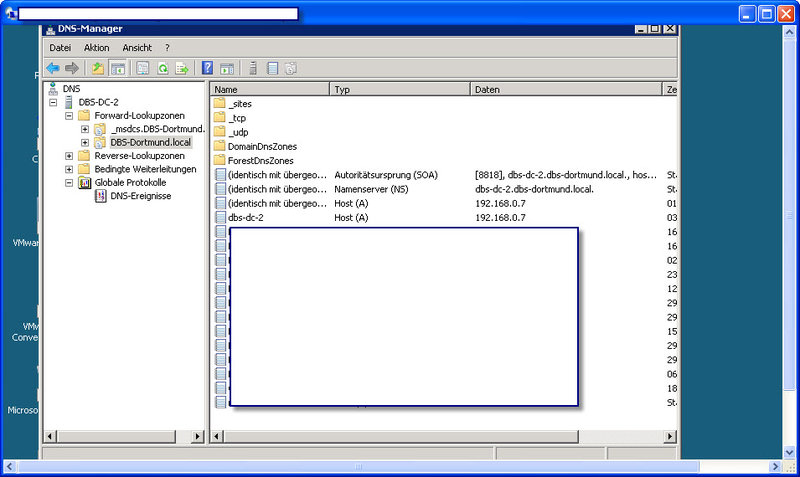
Task: Click the gray Forward arrow toolbar icon
Action: click(71, 68)
